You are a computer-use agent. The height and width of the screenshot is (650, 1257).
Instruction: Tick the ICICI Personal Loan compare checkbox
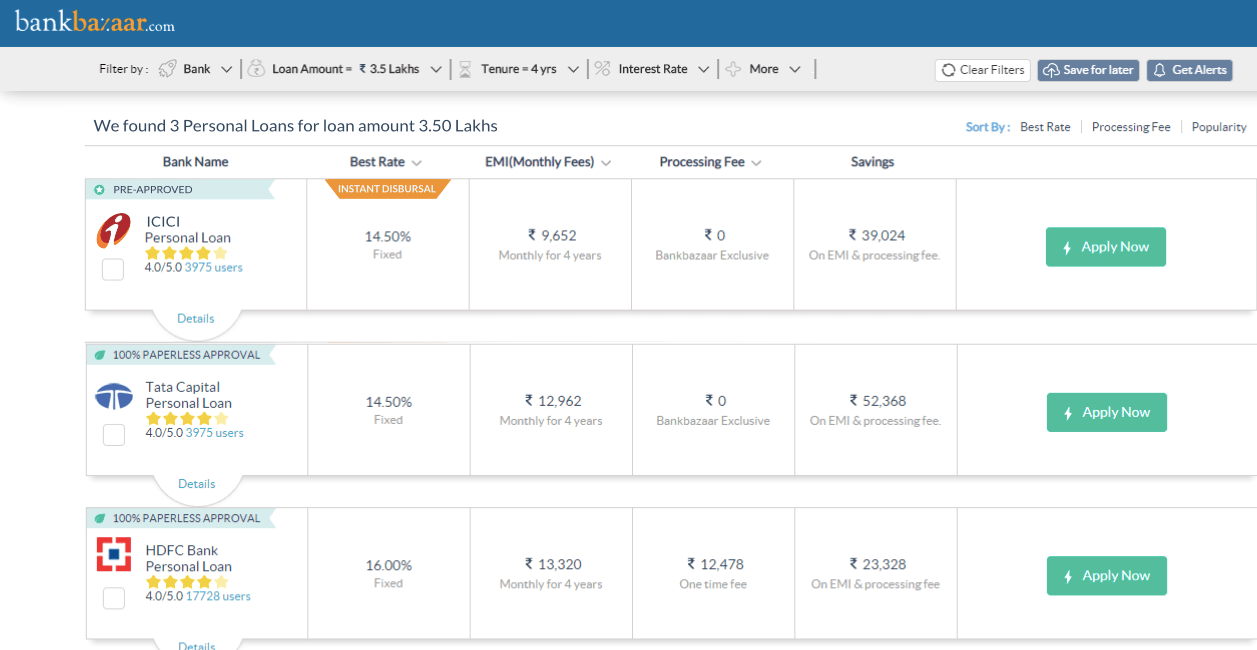[x=113, y=269]
